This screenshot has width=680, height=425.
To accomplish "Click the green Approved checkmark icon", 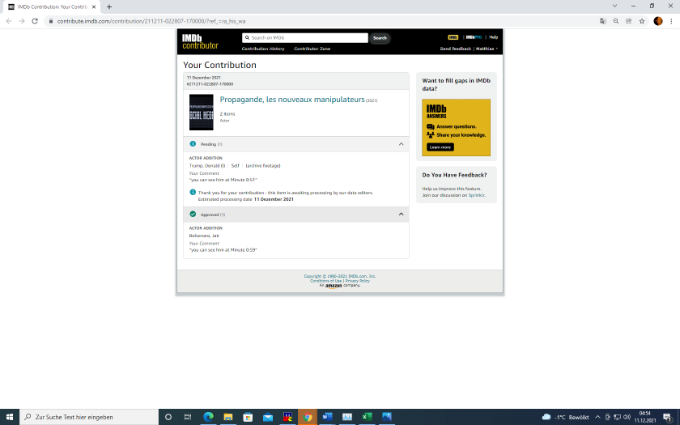I will click(x=193, y=214).
